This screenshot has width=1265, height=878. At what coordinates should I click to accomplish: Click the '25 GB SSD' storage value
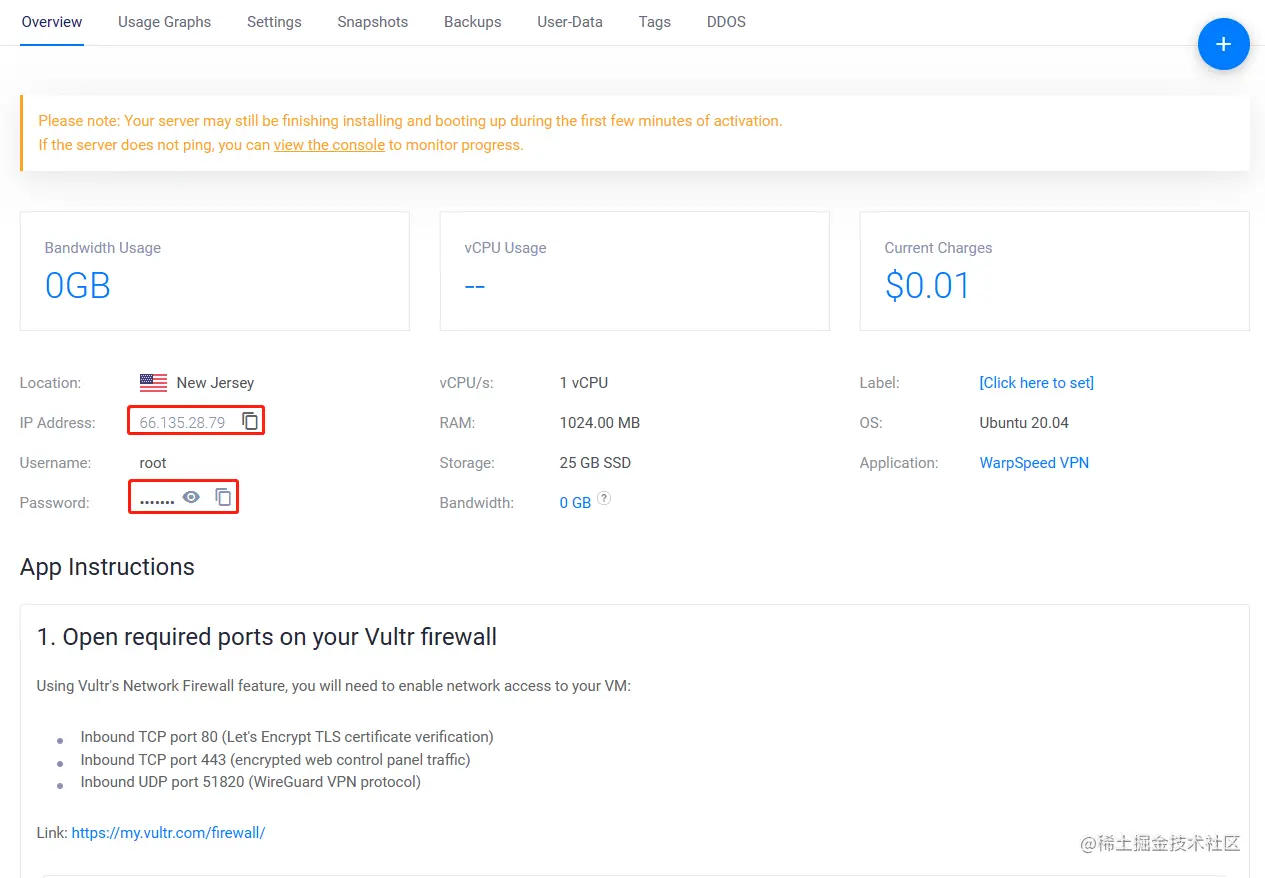pos(595,463)
